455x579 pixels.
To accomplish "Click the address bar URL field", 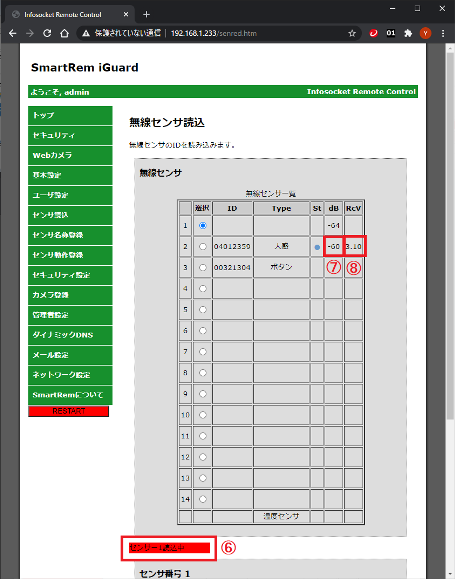I will pos(213,33).
